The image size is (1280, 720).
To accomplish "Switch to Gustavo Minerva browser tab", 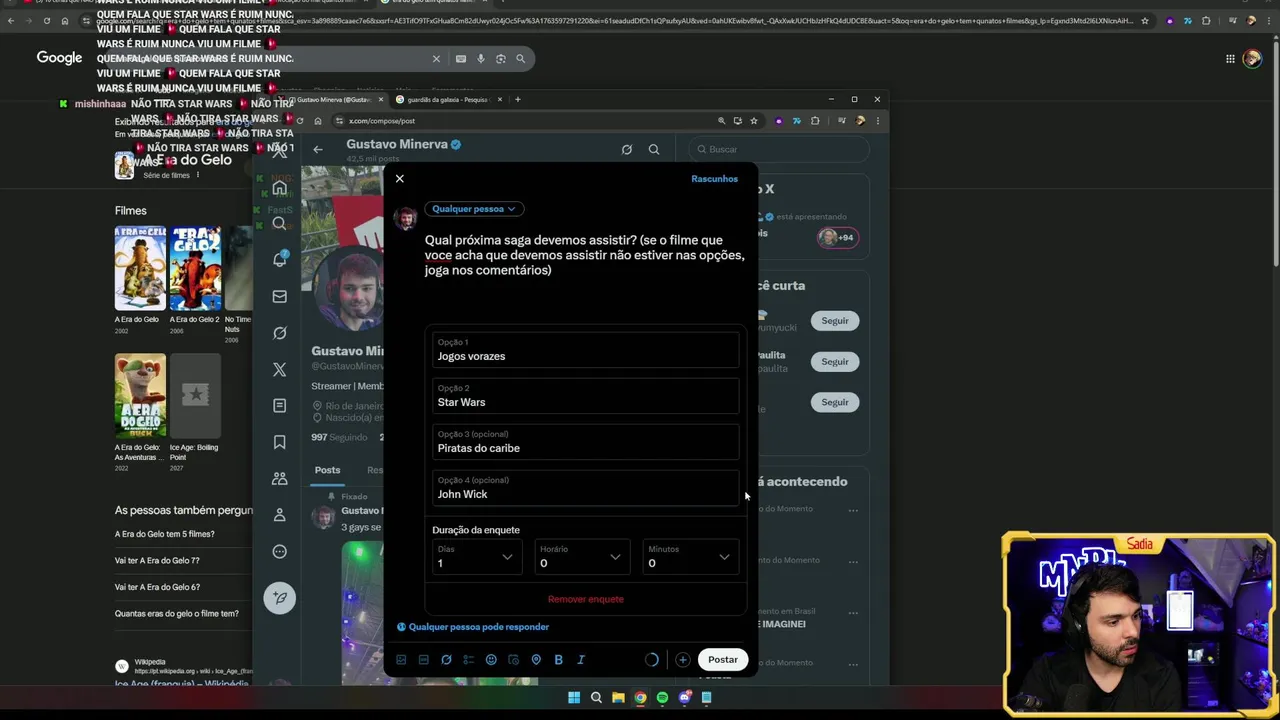I will tap(333, 100).
